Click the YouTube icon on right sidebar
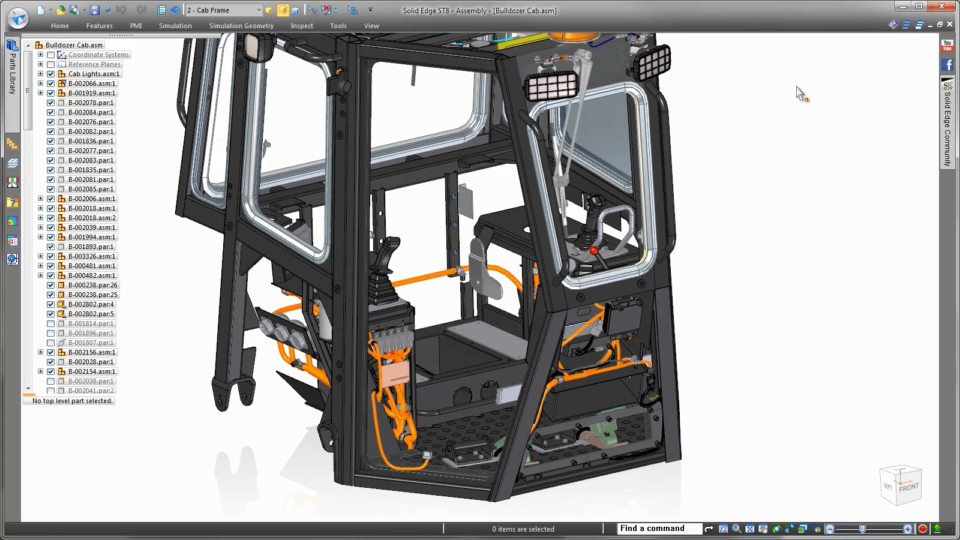Image resolution: width=960 pixels, height=540 pixels. [x=947, y=46]
